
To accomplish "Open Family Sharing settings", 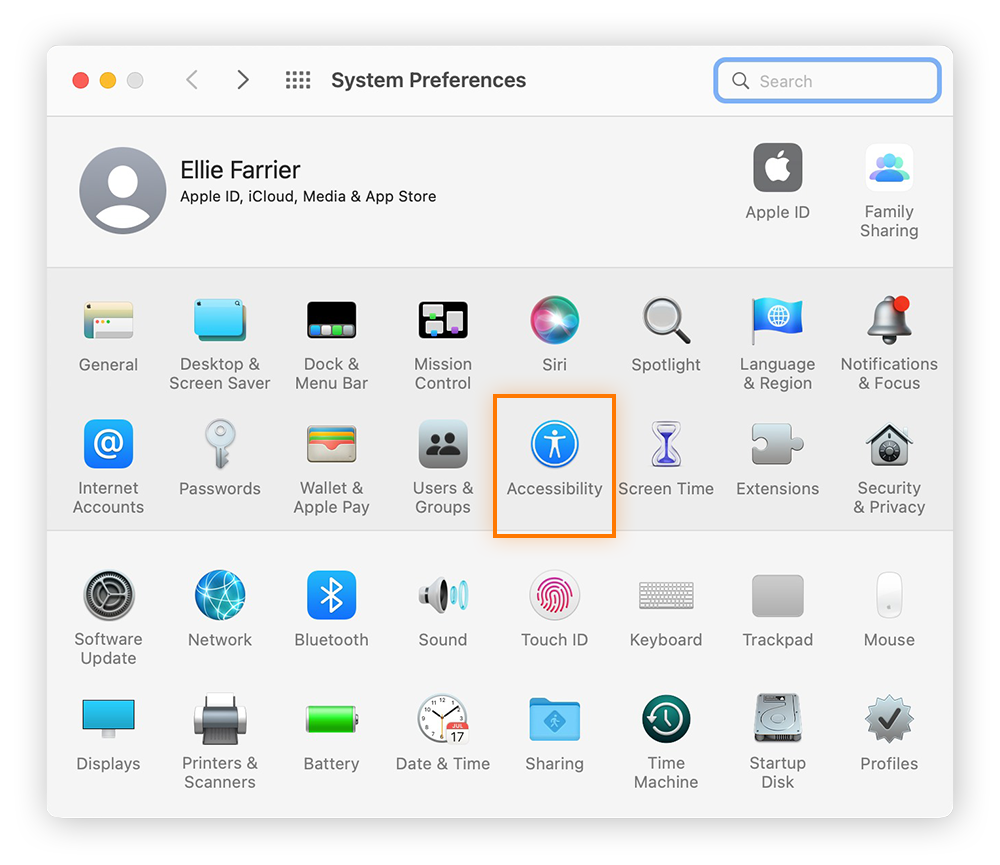I will pyautogui.click(x=888, y=167).
